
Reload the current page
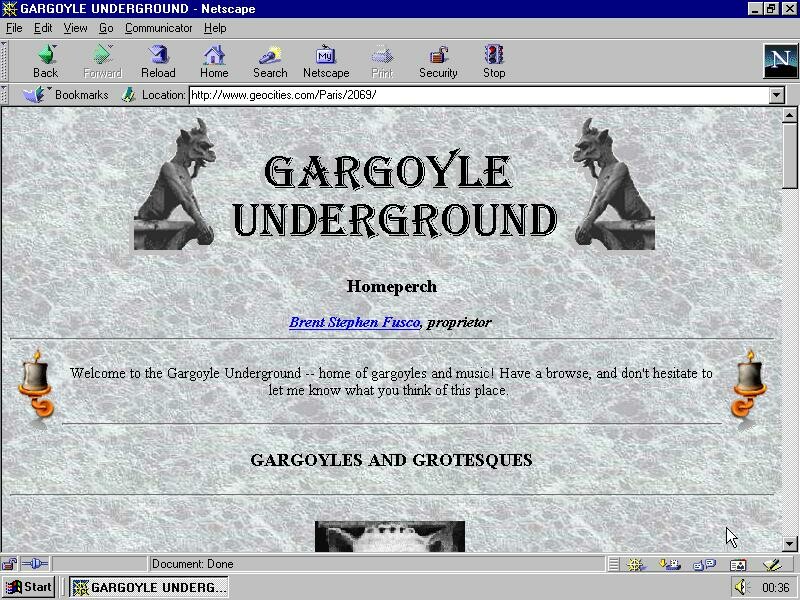pyautogui.click(x=158, y=61)
